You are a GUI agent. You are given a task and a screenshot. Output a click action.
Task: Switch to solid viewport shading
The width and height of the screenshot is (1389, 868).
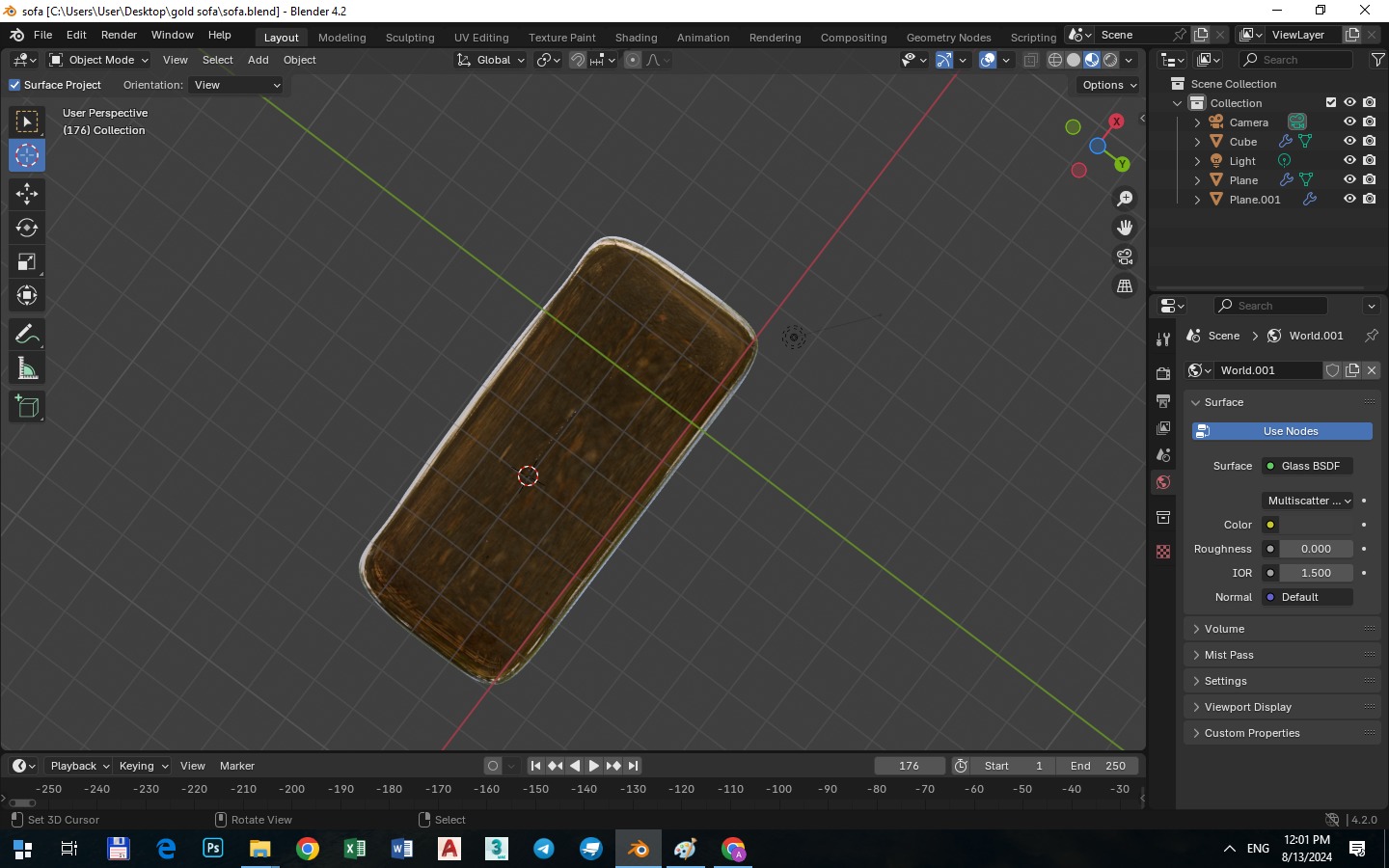(x=1074, y=60)
